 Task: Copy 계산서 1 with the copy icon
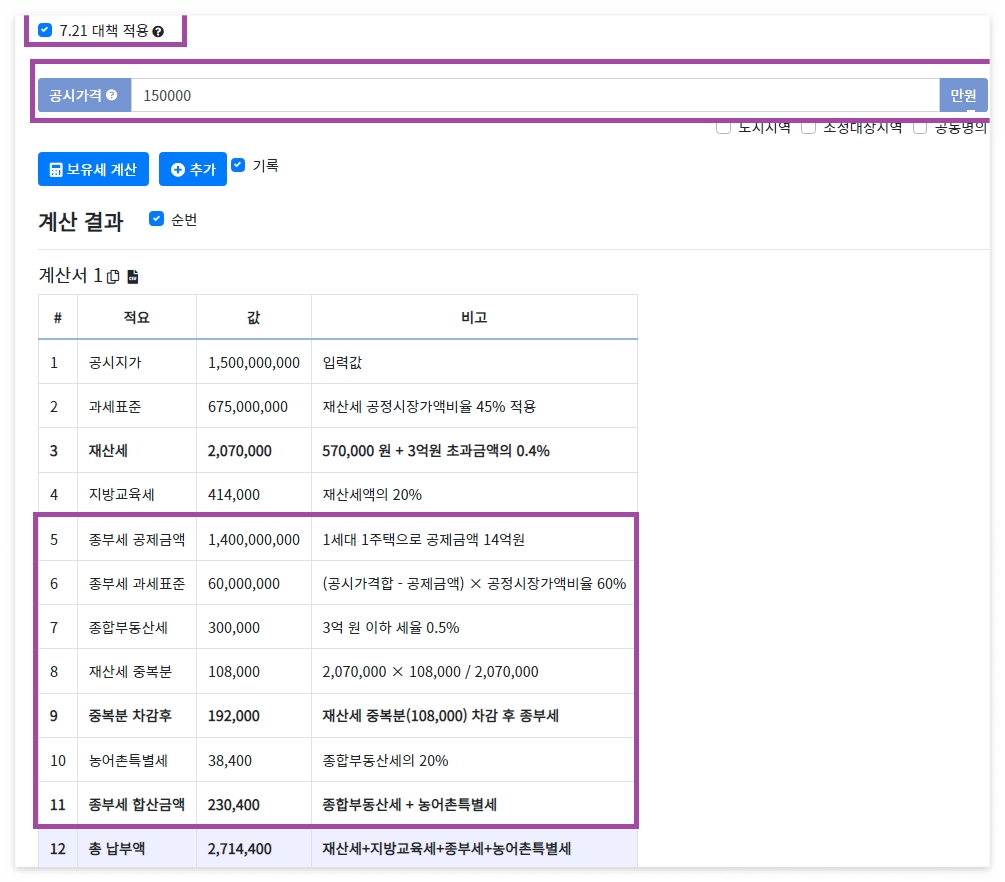113,276
